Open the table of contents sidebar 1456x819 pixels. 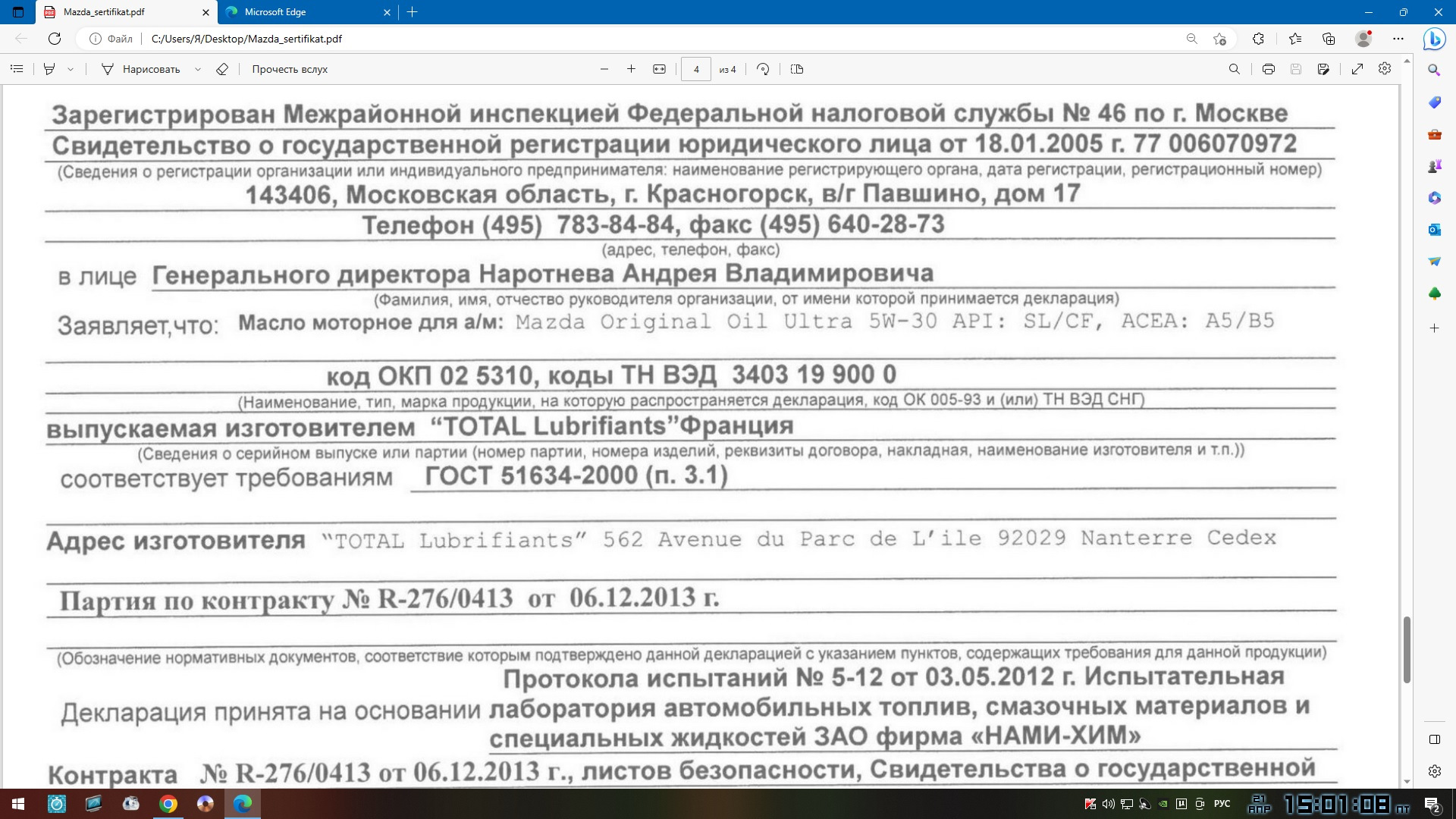[x=17, y=69]
